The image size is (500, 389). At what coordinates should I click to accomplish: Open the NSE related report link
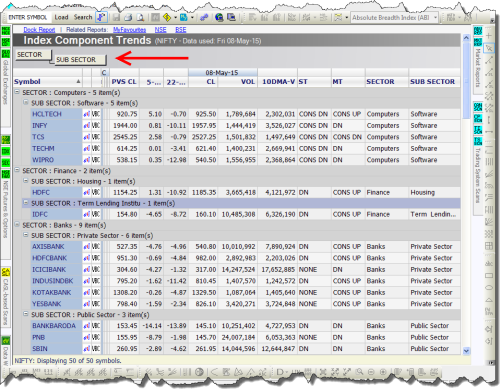pos(160,30)
